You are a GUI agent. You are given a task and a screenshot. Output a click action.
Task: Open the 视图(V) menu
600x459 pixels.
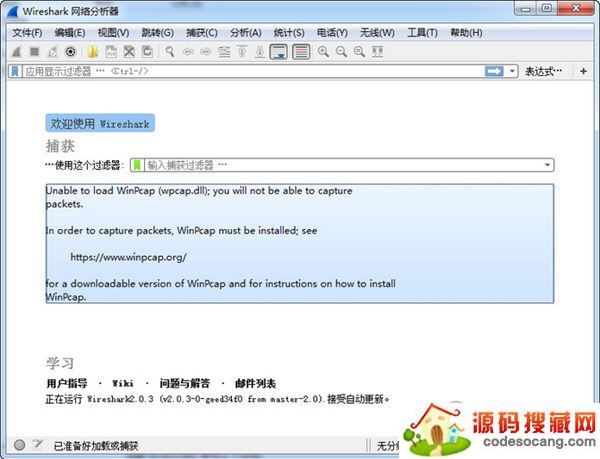[x=113, y=33]
